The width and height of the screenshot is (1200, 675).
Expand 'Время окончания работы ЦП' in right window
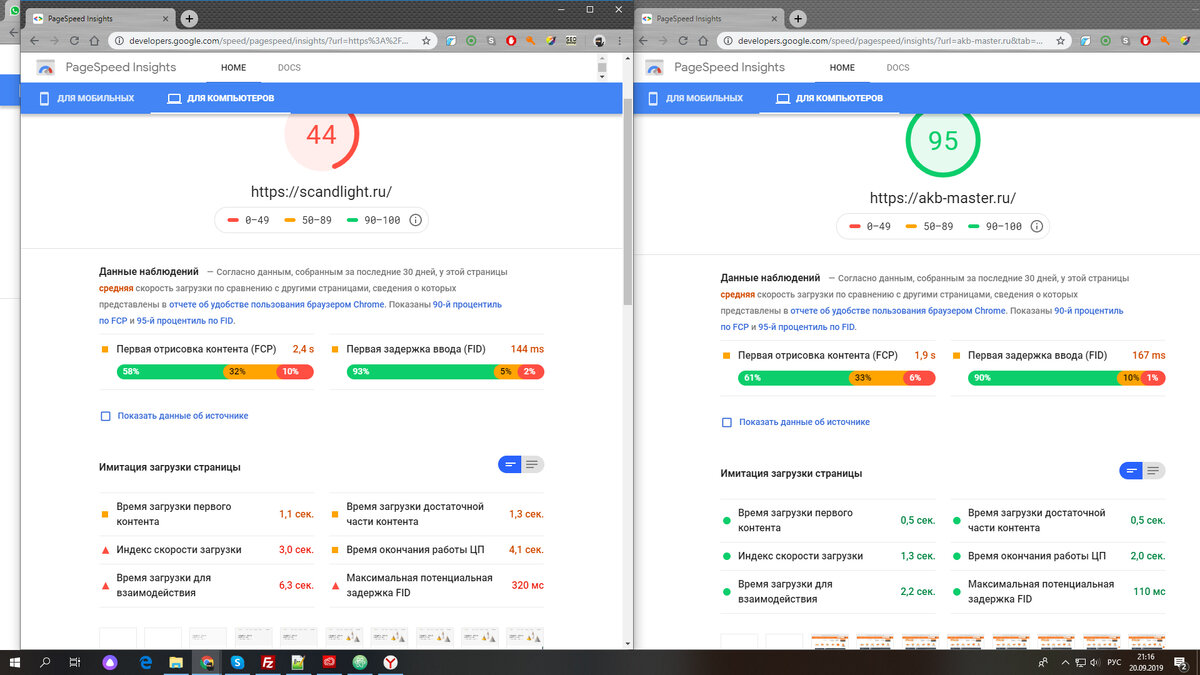tap(1060, 555)
